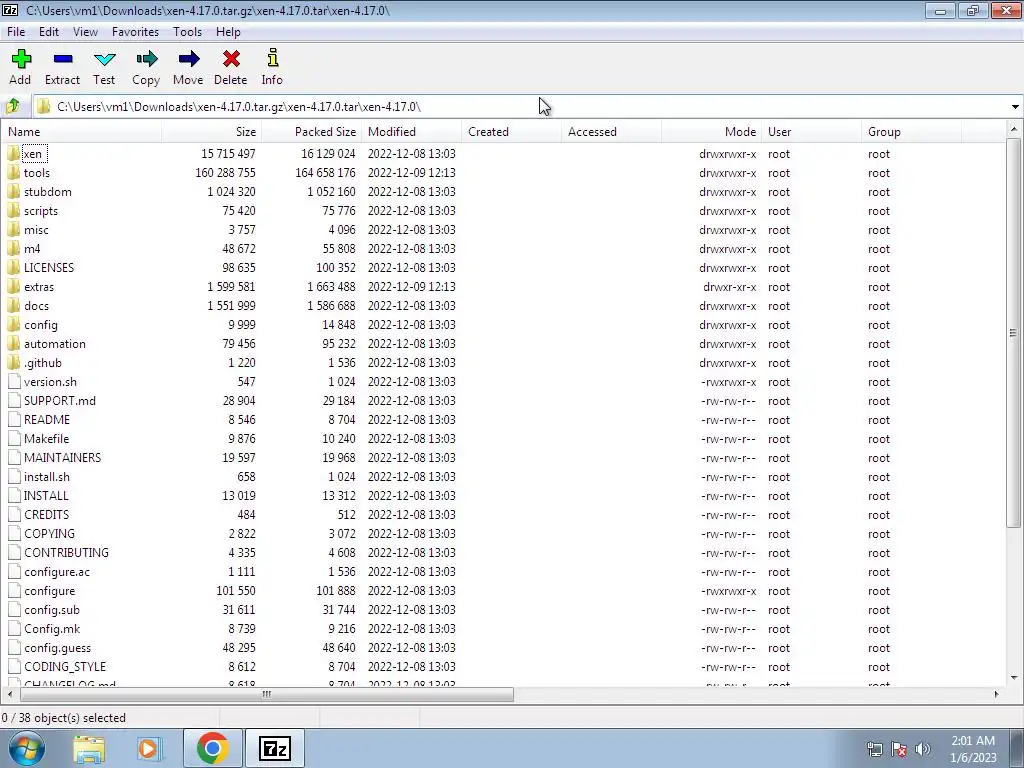Select the misc folder name

[x=36, y=229]
